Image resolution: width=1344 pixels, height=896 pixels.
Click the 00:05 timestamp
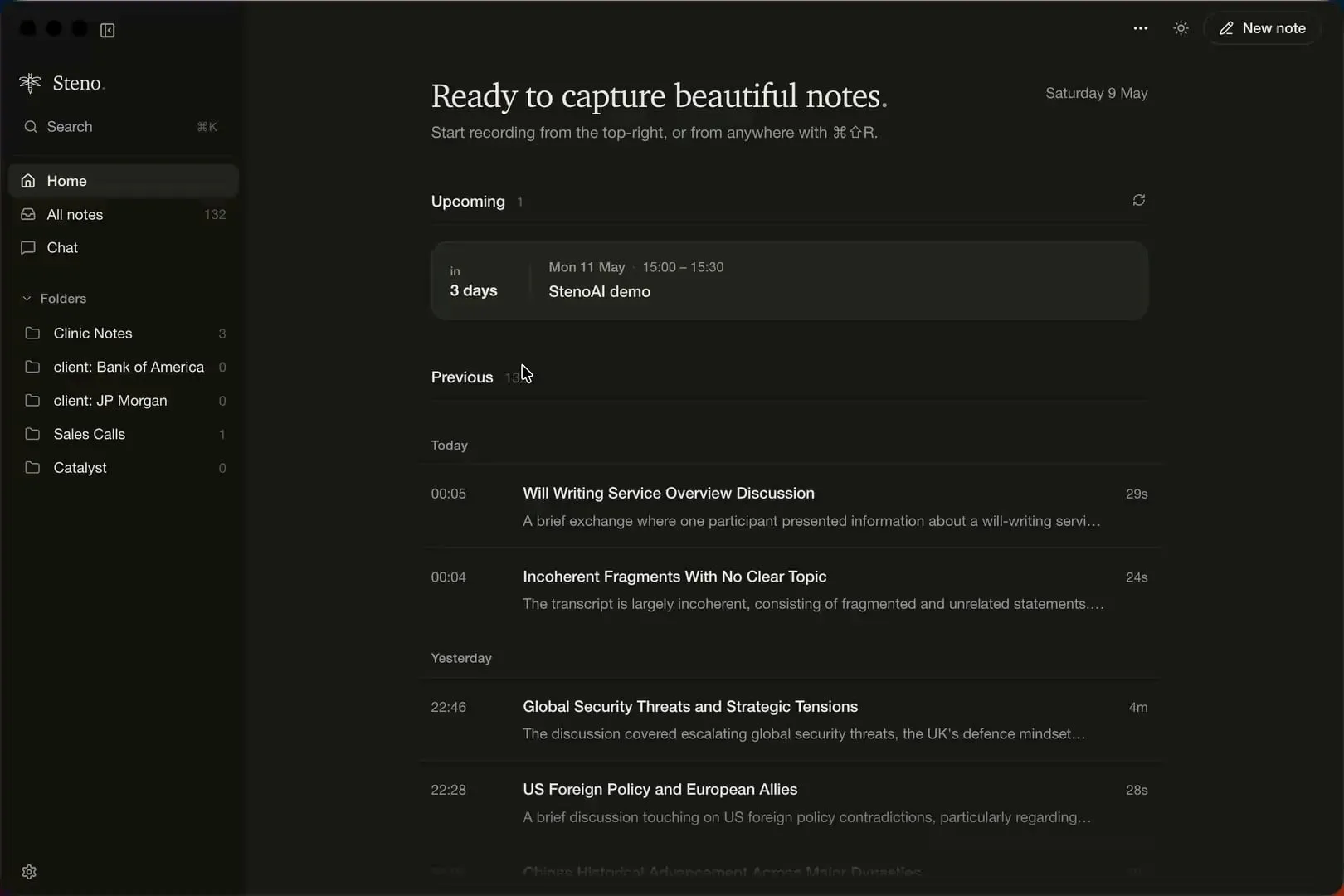click(x=449, y=494)
